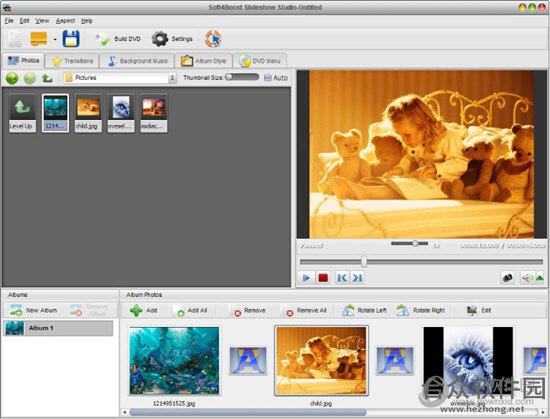Switch to the Background Music tab

click(x=137, y=61)
